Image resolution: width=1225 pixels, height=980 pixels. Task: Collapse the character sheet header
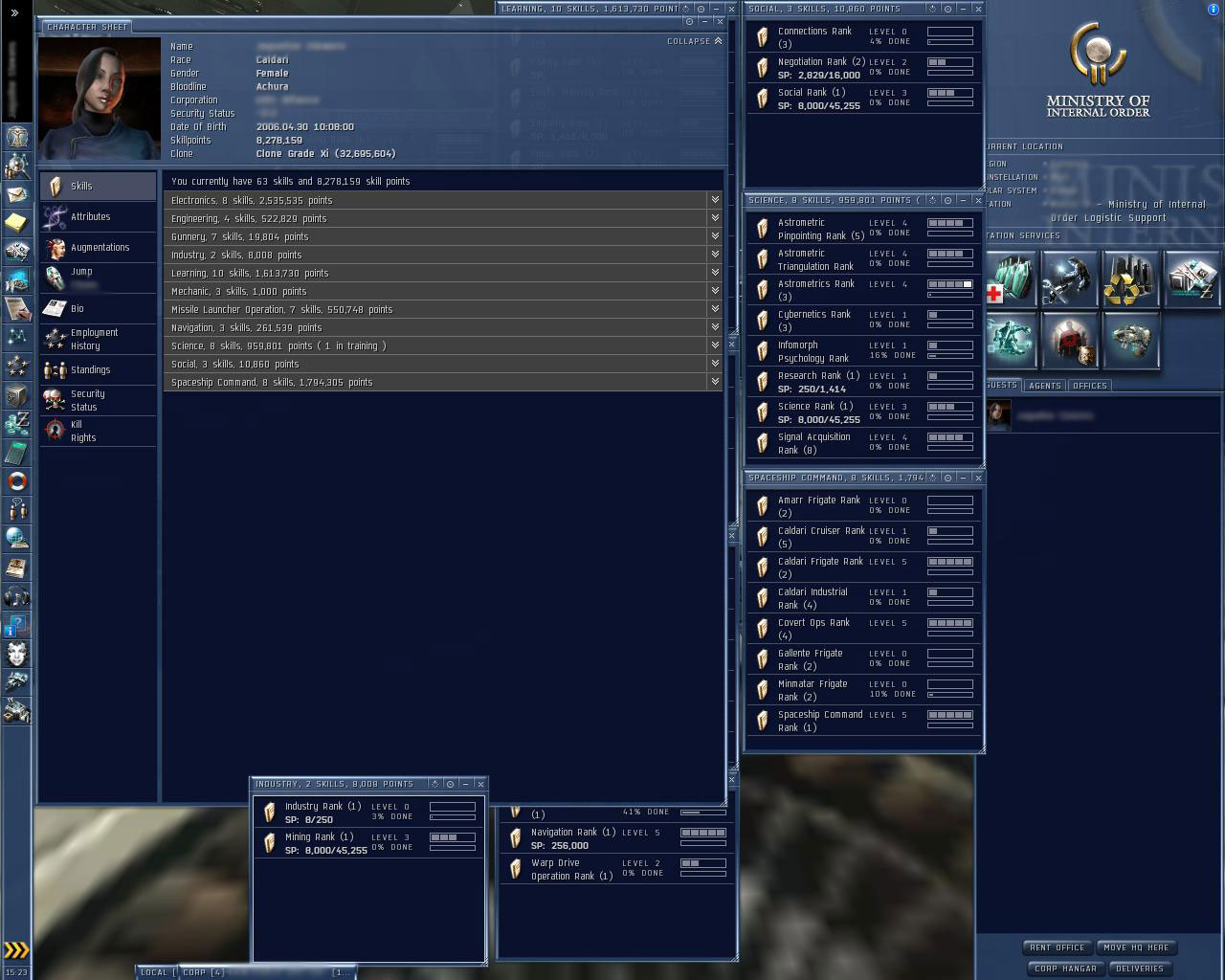click(695, 41)
